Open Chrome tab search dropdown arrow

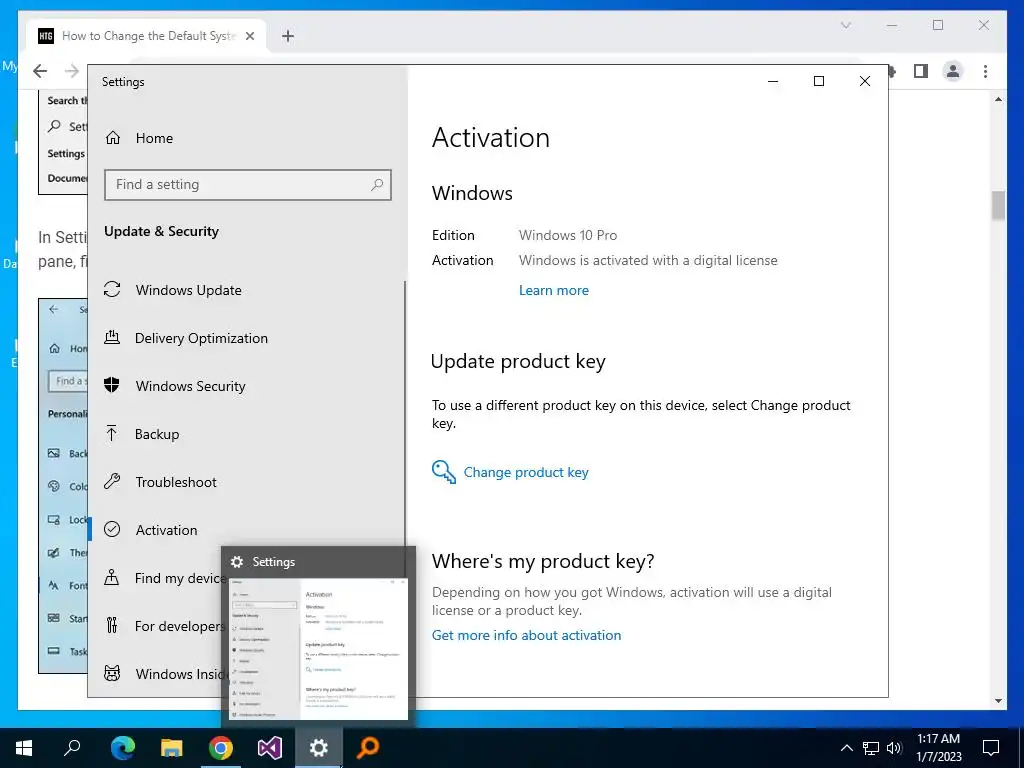tap(846, 25)
